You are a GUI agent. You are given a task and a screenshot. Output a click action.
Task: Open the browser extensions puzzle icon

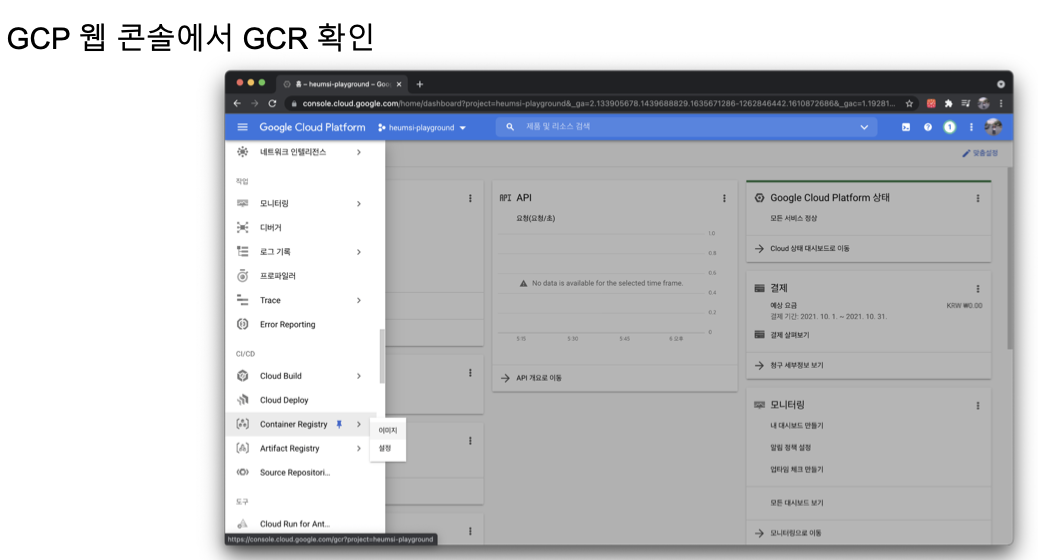(949, 103)
